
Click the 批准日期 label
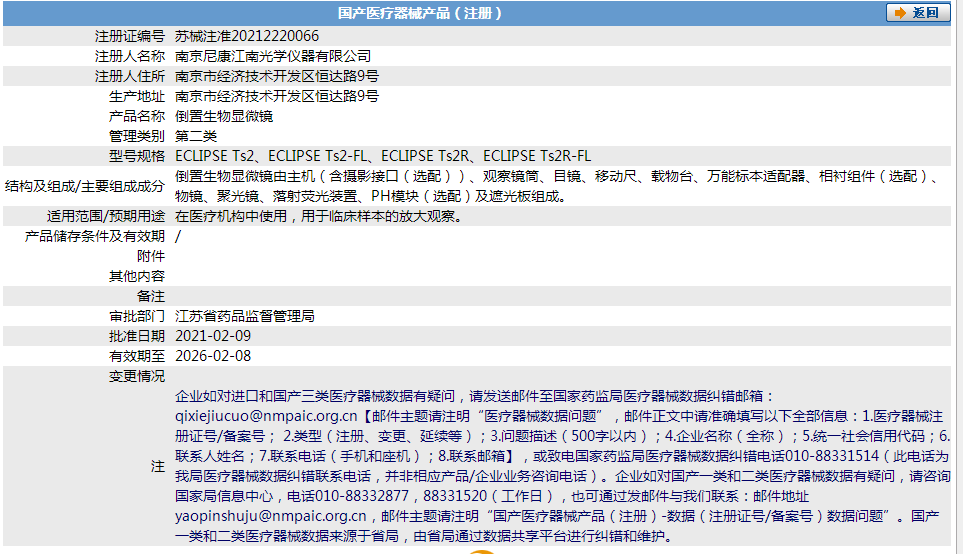(137, 336)
